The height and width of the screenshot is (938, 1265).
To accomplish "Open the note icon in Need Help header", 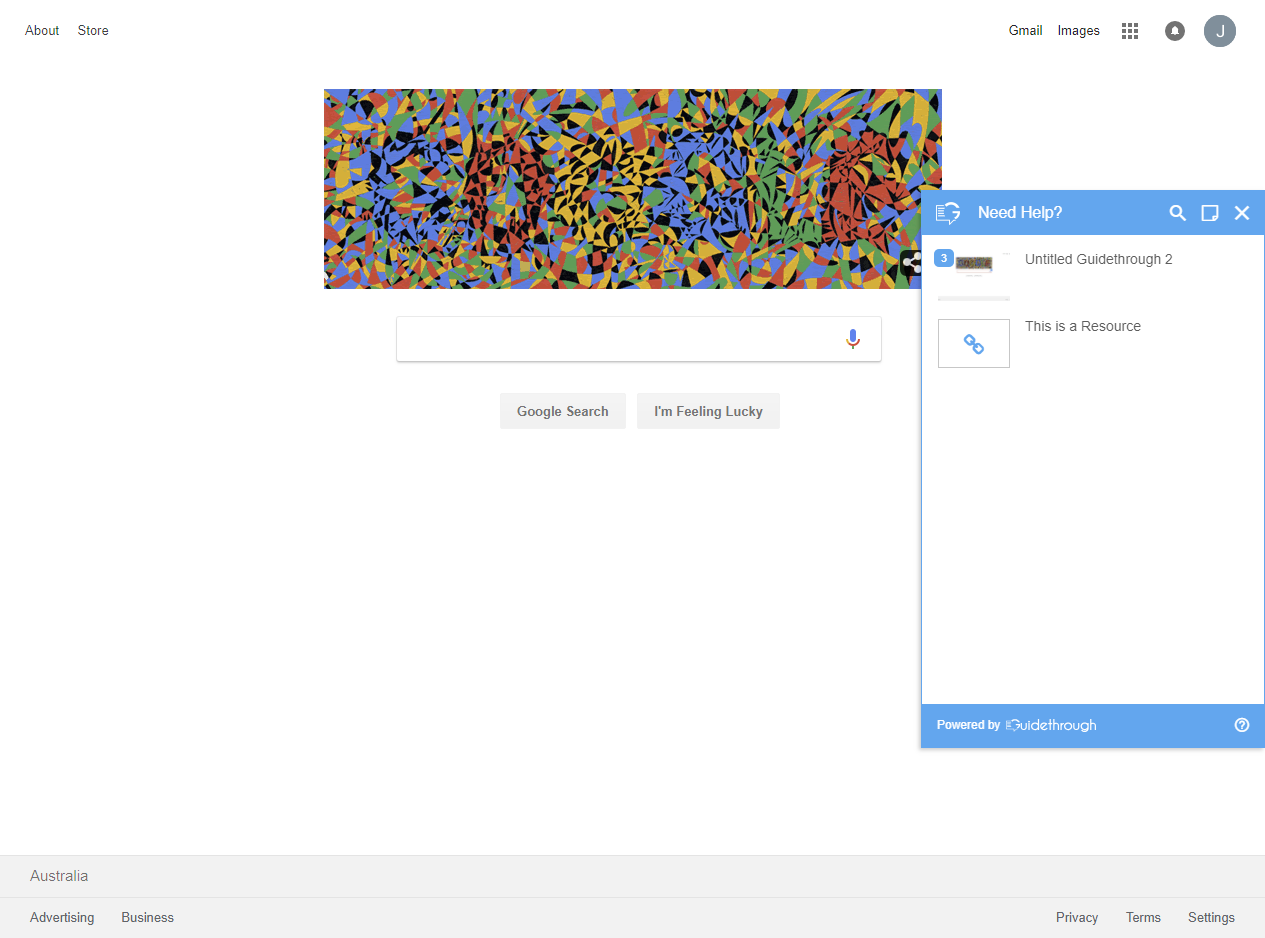I will point(1210,213).
